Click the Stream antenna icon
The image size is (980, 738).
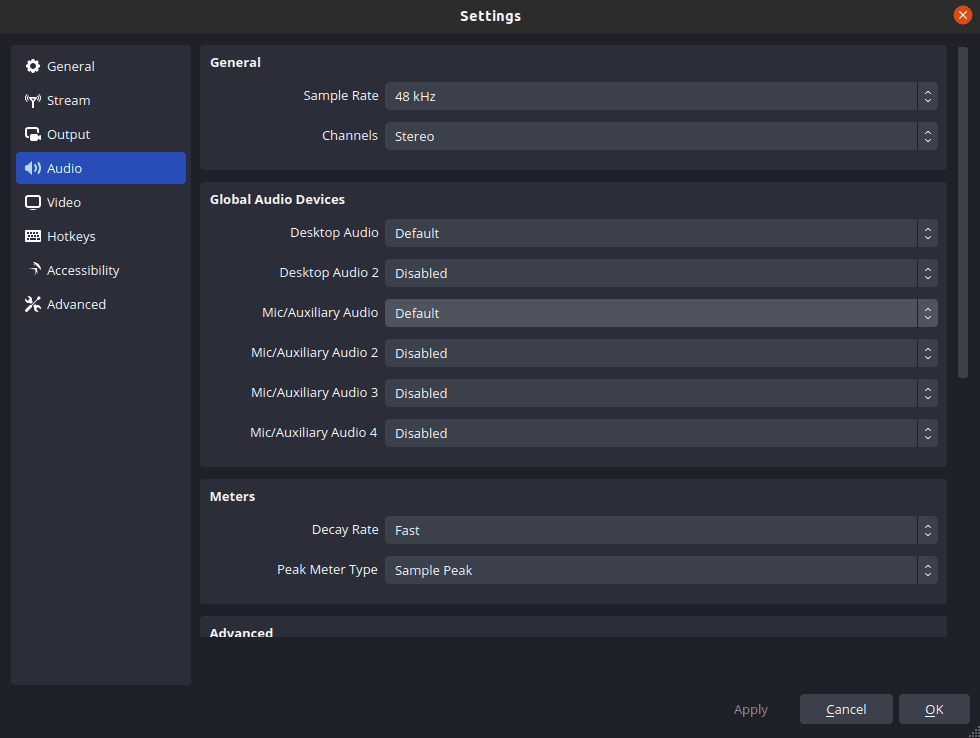pyautogui.click(x=33, y=100)
